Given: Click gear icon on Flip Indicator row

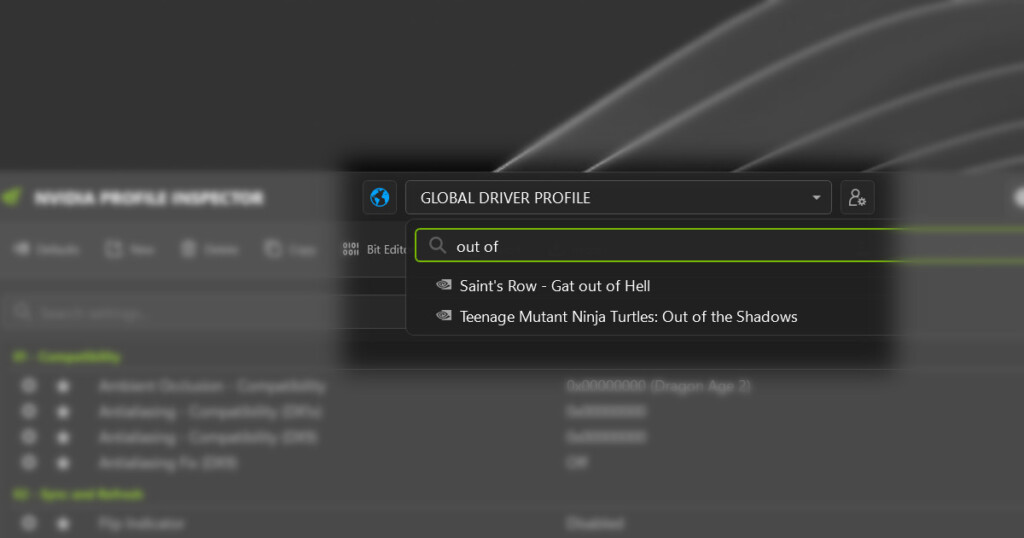Looking at the screenshot, I should (x=29, y=523).
